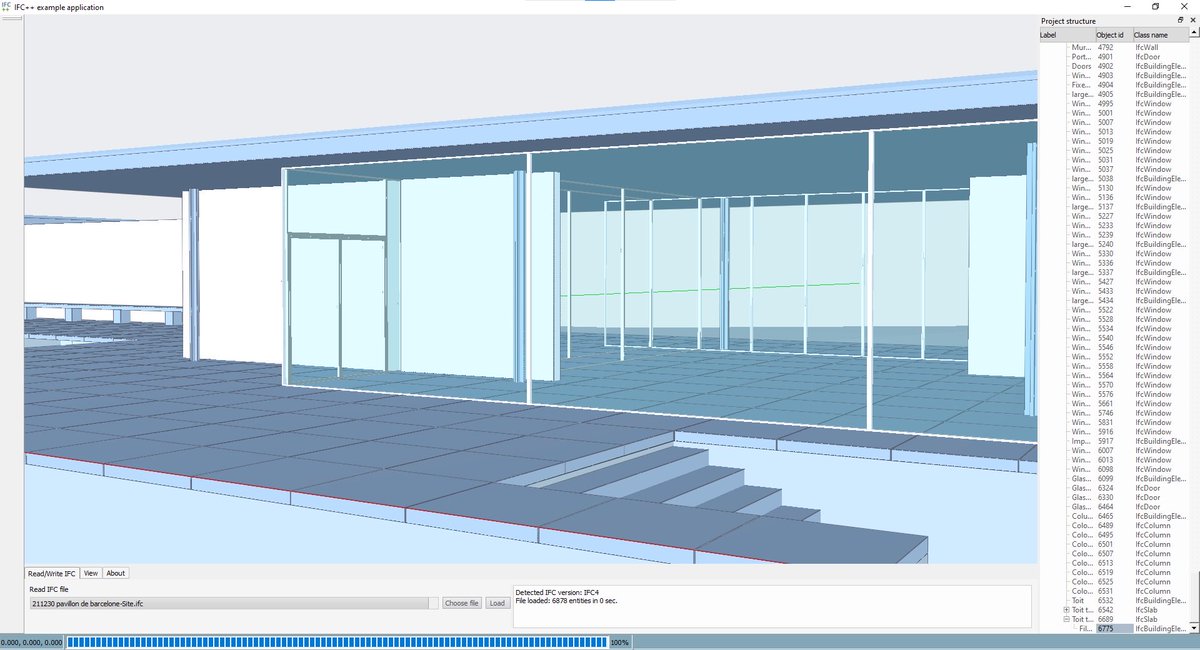Image resolution: width=1200 pixels, height=650 pixels.
Task: Select tree row with object id 5137
Action: 1114,206
